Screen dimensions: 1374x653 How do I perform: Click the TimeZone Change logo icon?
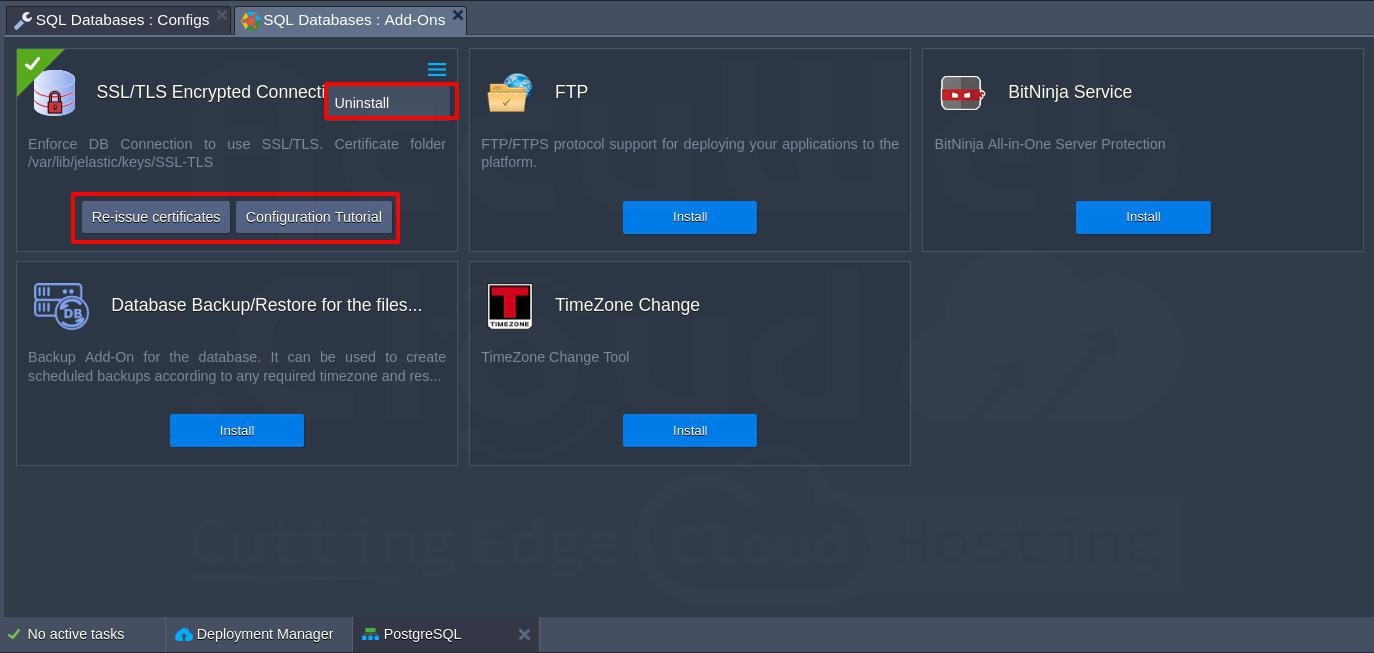click(x=509, y=306)
